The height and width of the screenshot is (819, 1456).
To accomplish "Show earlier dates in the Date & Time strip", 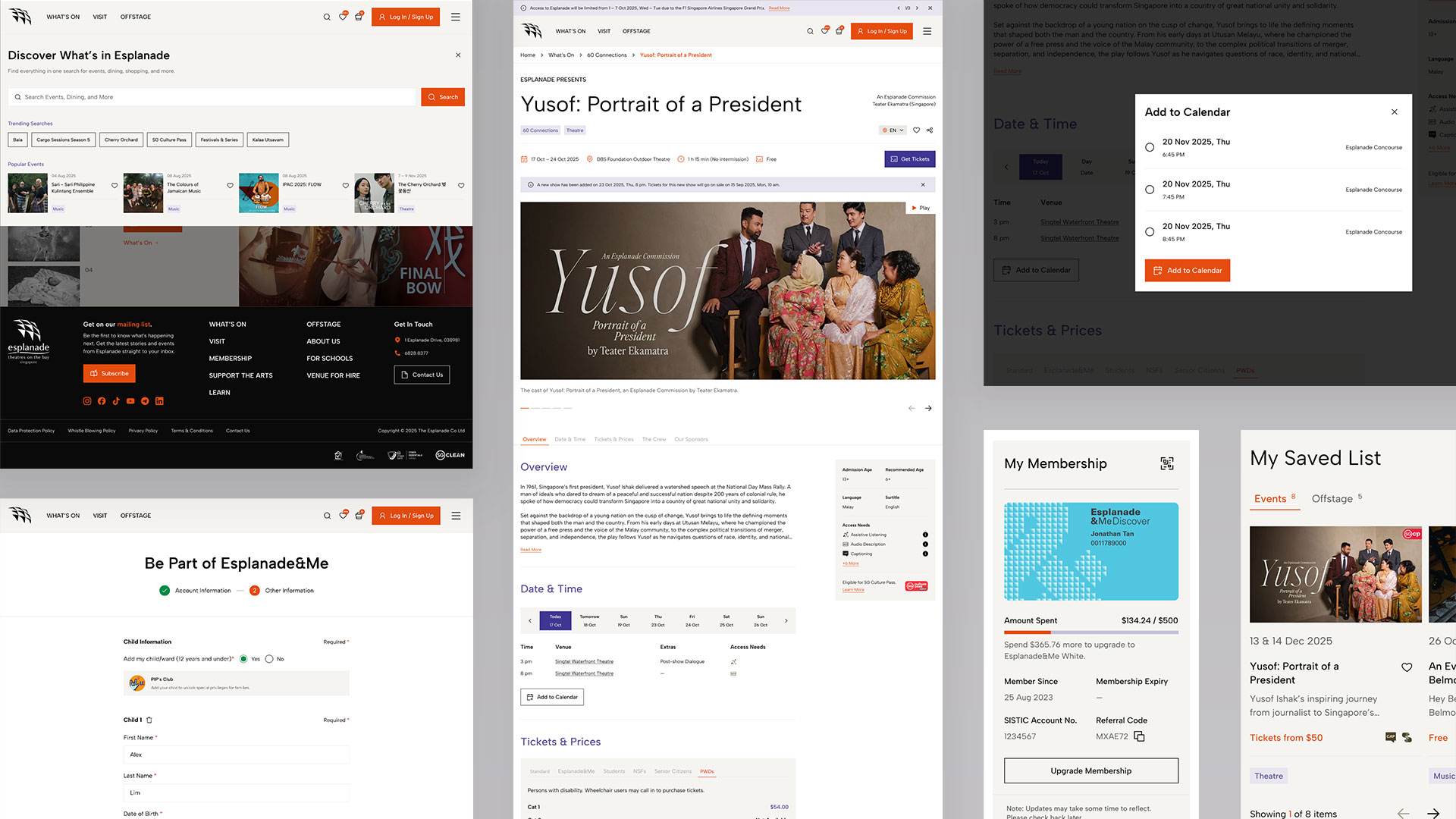I will pyautogui.click(x=530, y=621).
